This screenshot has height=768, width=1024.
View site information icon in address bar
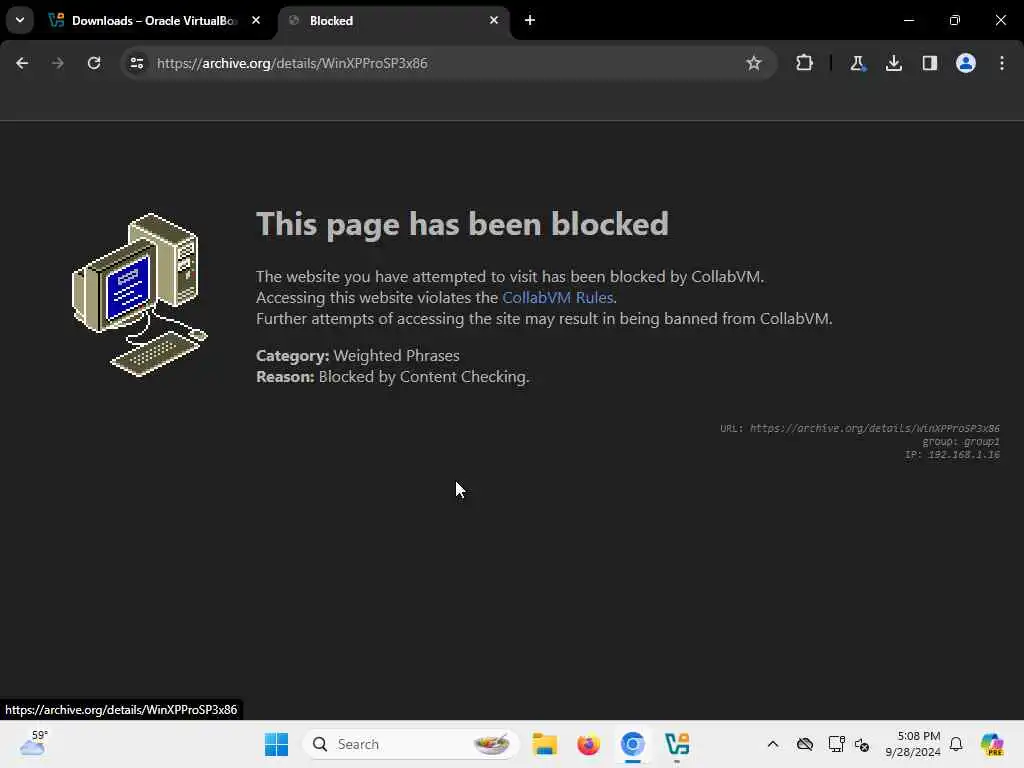pyautogui.click(x=136, y=63)
